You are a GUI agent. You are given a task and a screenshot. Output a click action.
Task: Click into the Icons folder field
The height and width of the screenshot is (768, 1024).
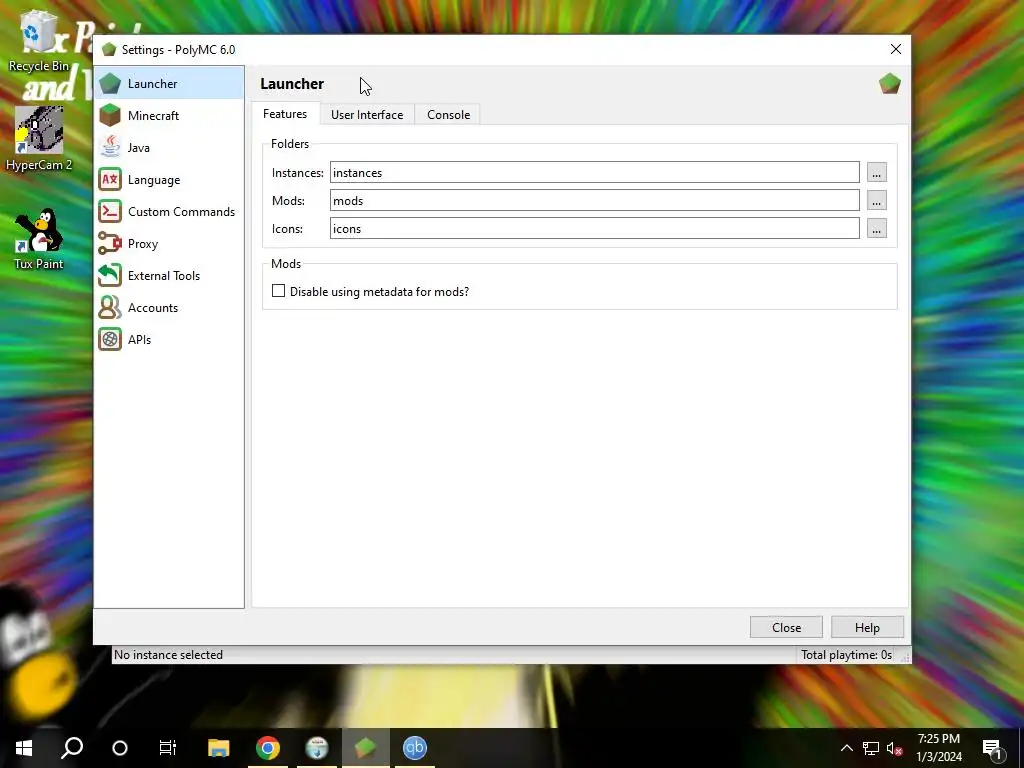(x=594, y=229)
